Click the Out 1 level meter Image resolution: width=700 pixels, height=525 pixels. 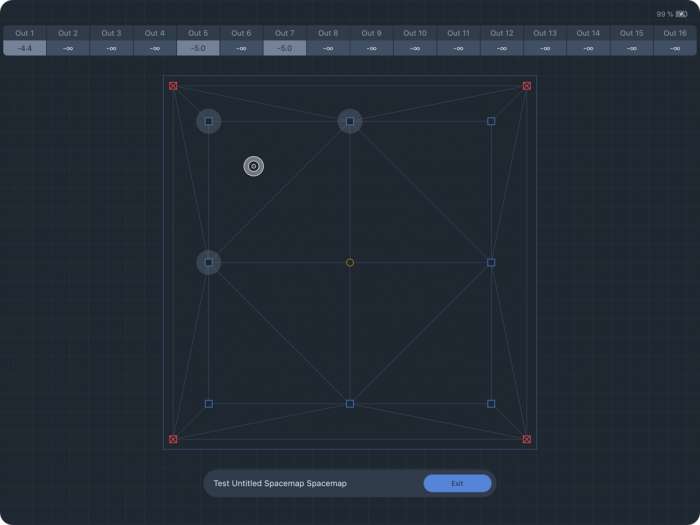point(25,48)
